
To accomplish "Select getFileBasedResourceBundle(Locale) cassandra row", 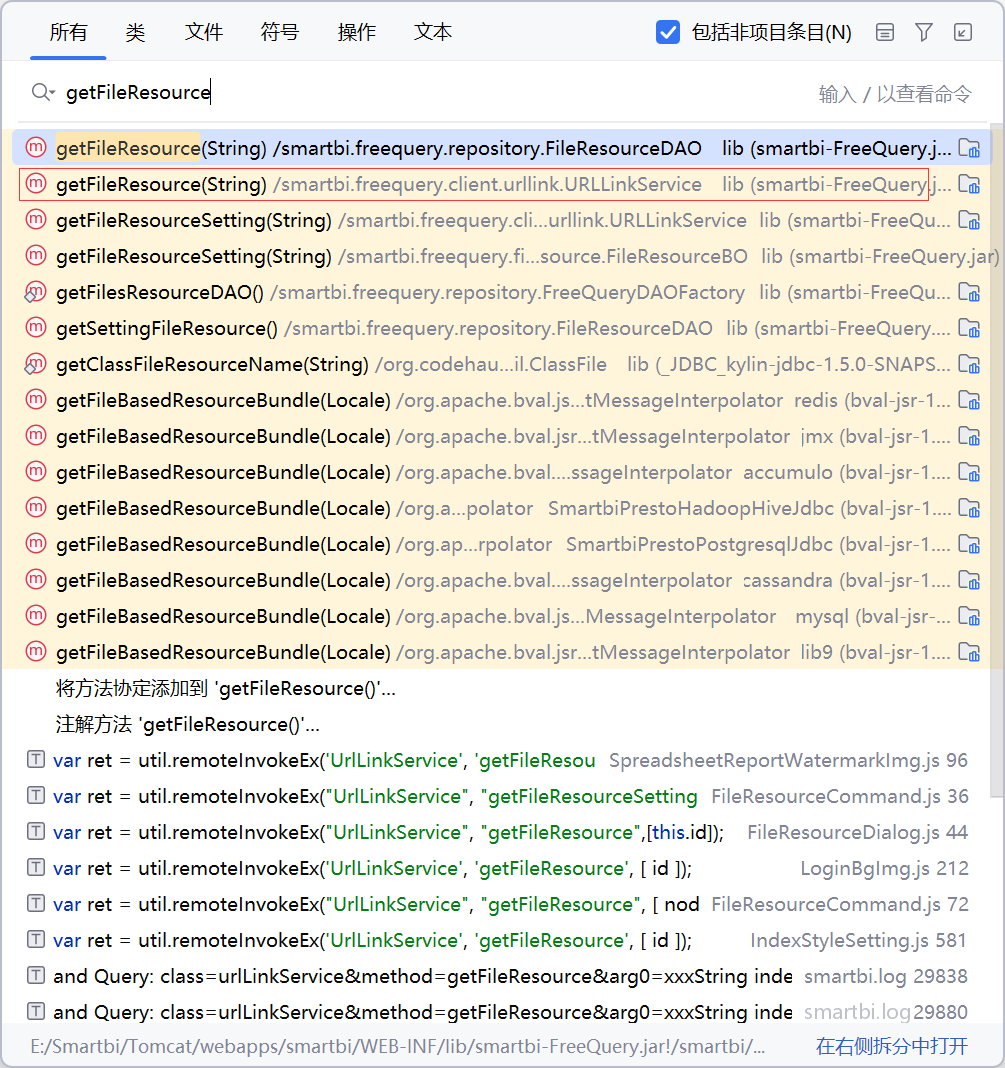I will (x=500, y=580).
